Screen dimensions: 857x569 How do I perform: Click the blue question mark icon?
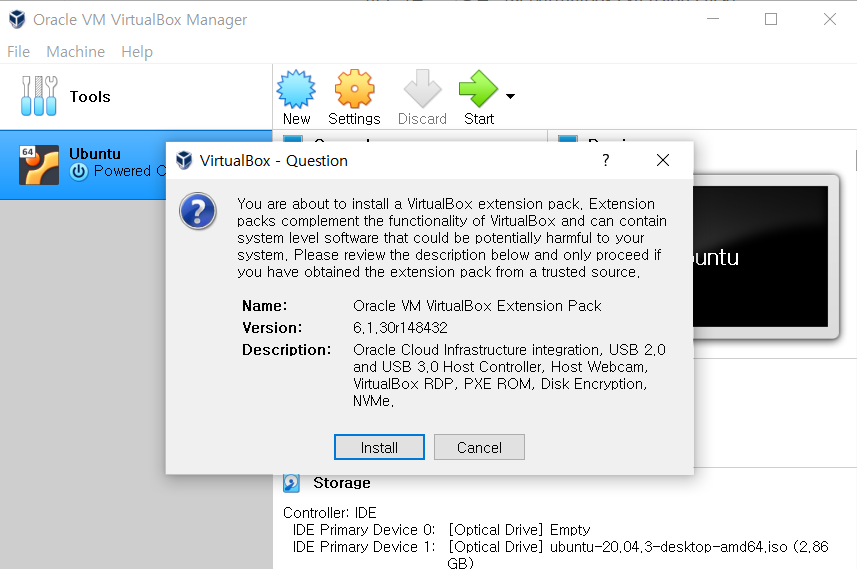tap(198, 210)
